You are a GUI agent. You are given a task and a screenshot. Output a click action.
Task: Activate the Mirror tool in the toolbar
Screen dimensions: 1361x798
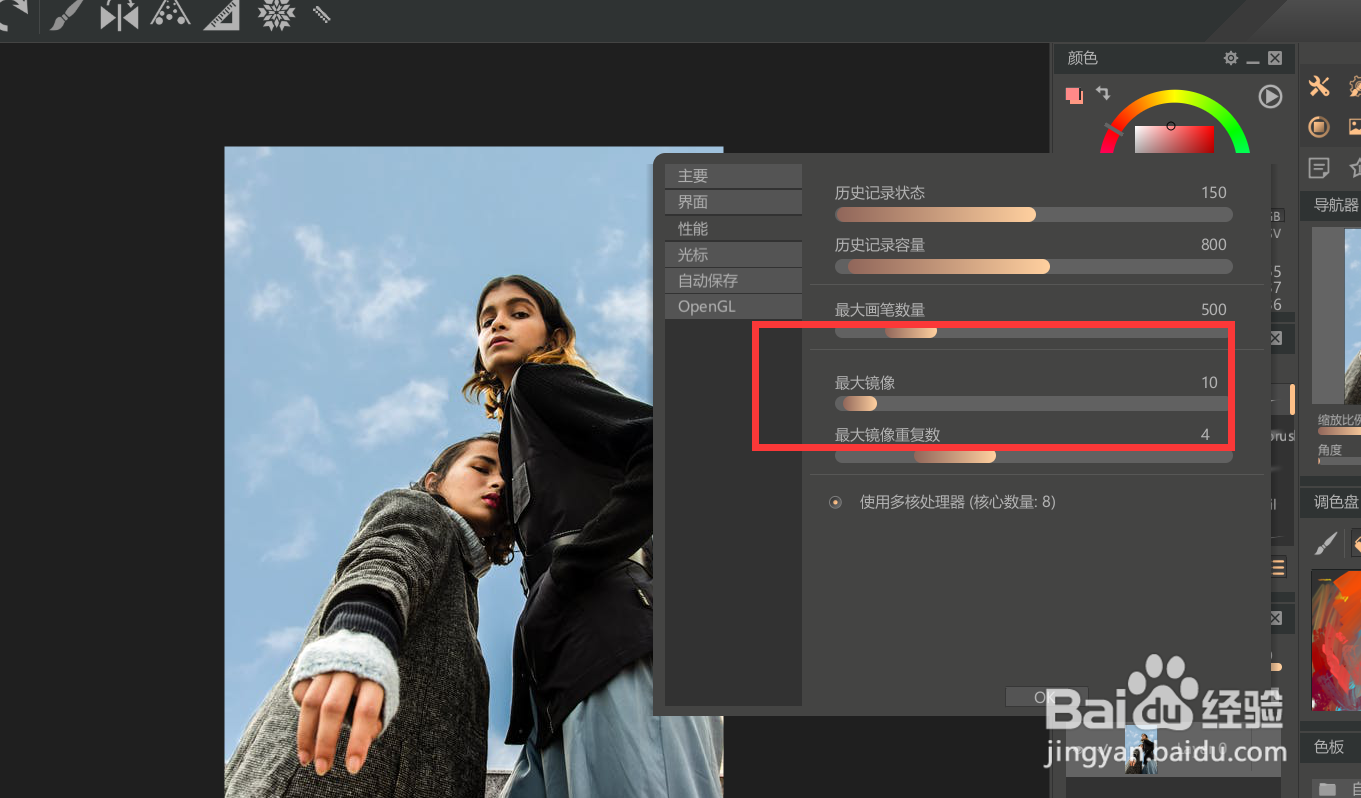click(x=118, y=15)
